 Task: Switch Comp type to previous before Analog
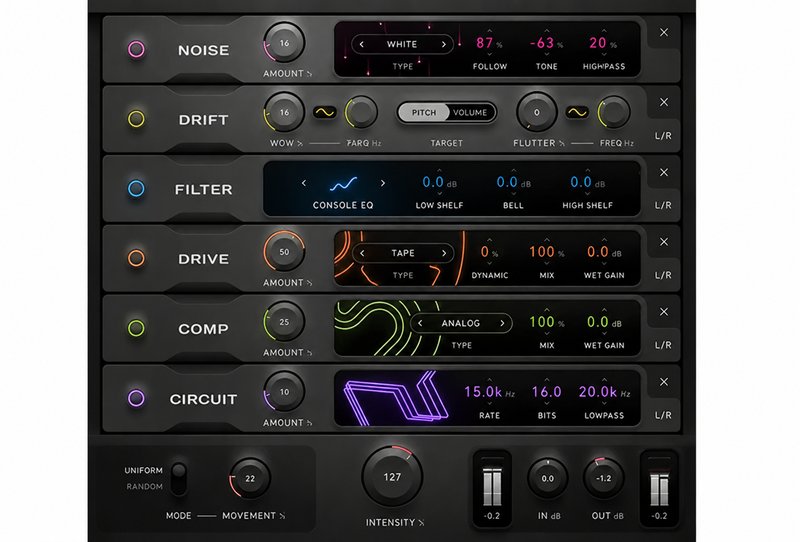(x=420, y=323)
